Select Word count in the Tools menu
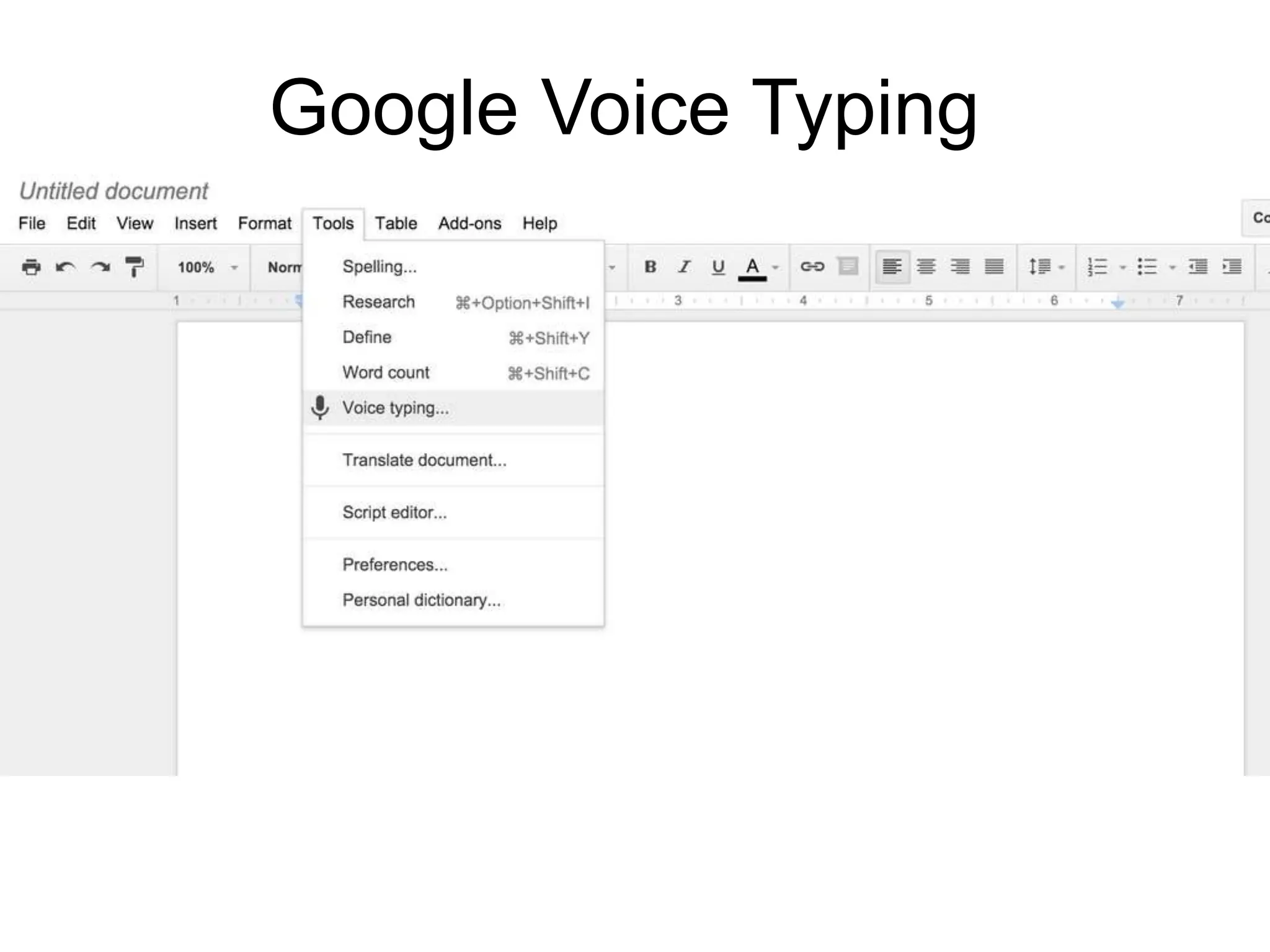1270x952 pixels. point(453,372)
